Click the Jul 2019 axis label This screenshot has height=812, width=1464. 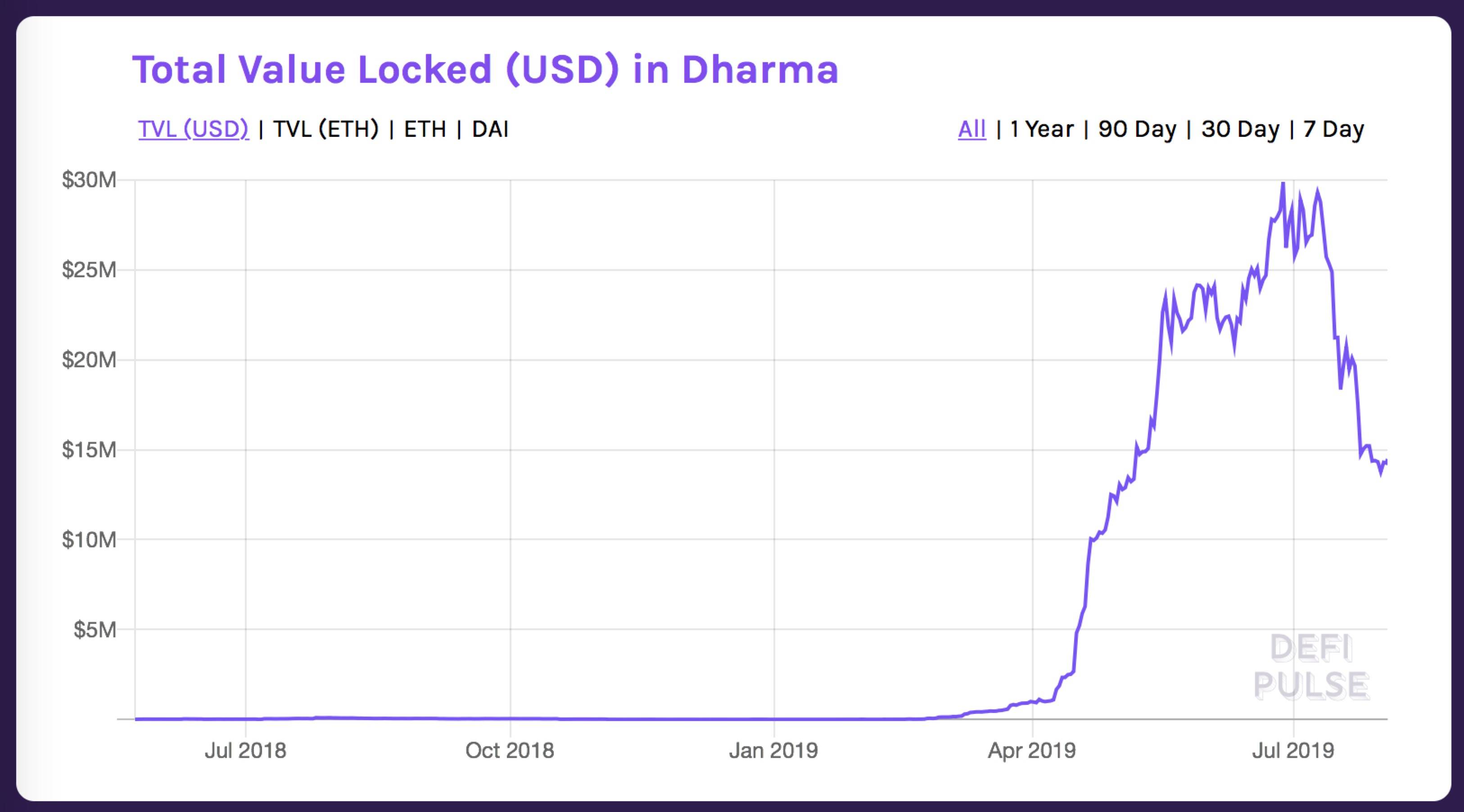(x=1293, y=751)
